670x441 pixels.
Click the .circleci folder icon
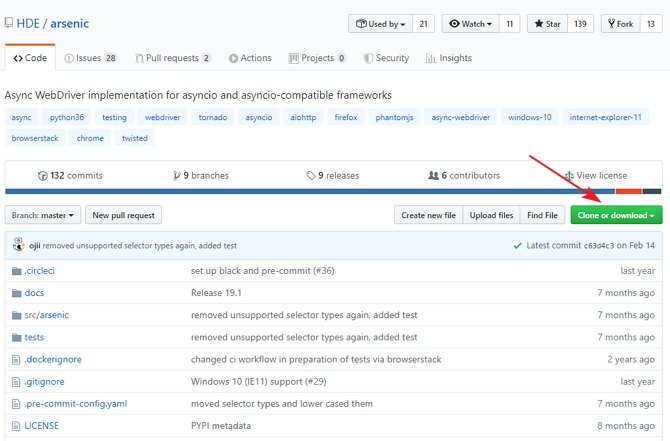click(x=15, y=271)
